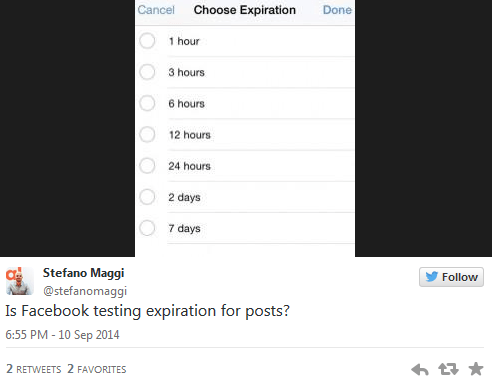Follow Stefano Maggi on Twitter

[x=451, y=277]
